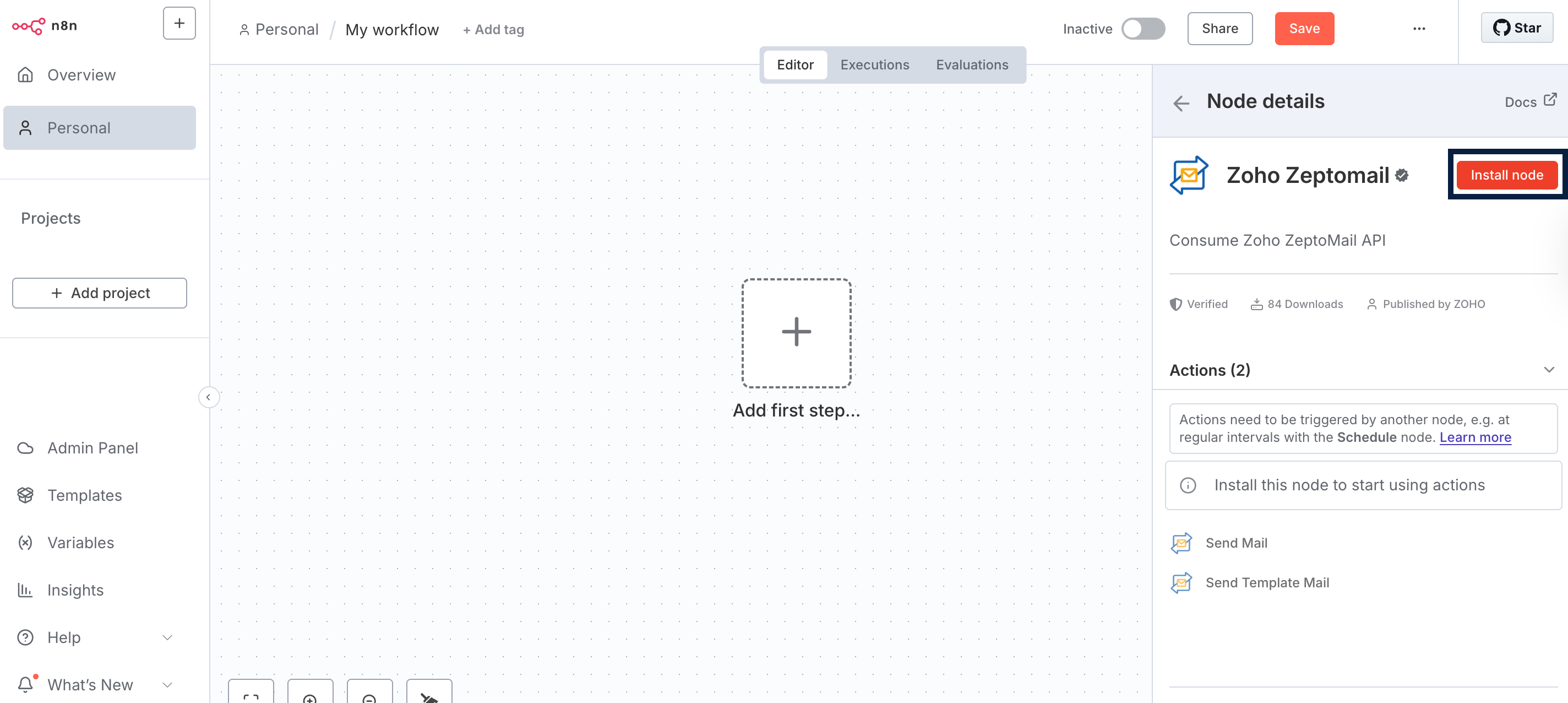Open the Templates sidebar item

pos(84,495)
